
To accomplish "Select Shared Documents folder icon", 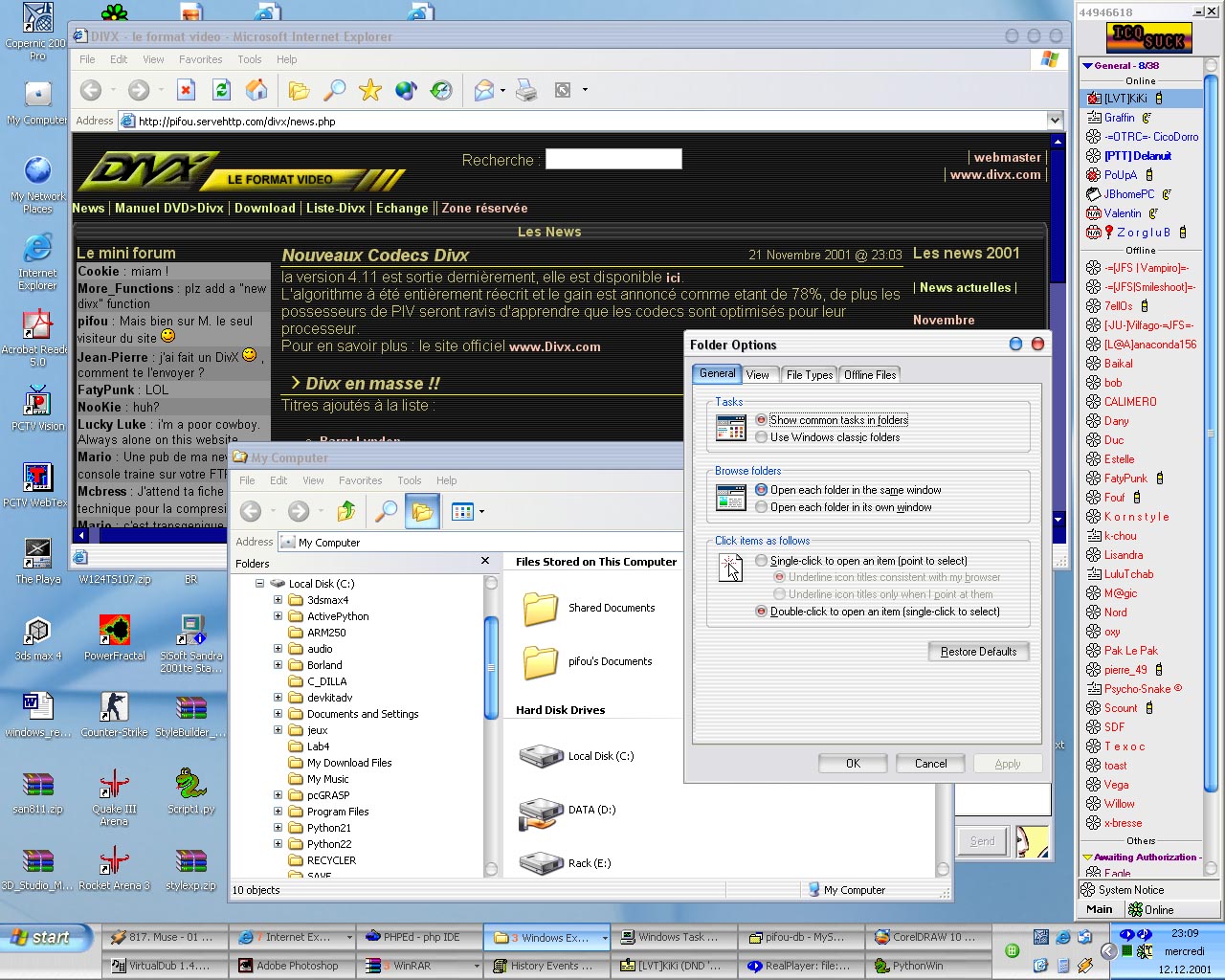I will tap(541, 608).
